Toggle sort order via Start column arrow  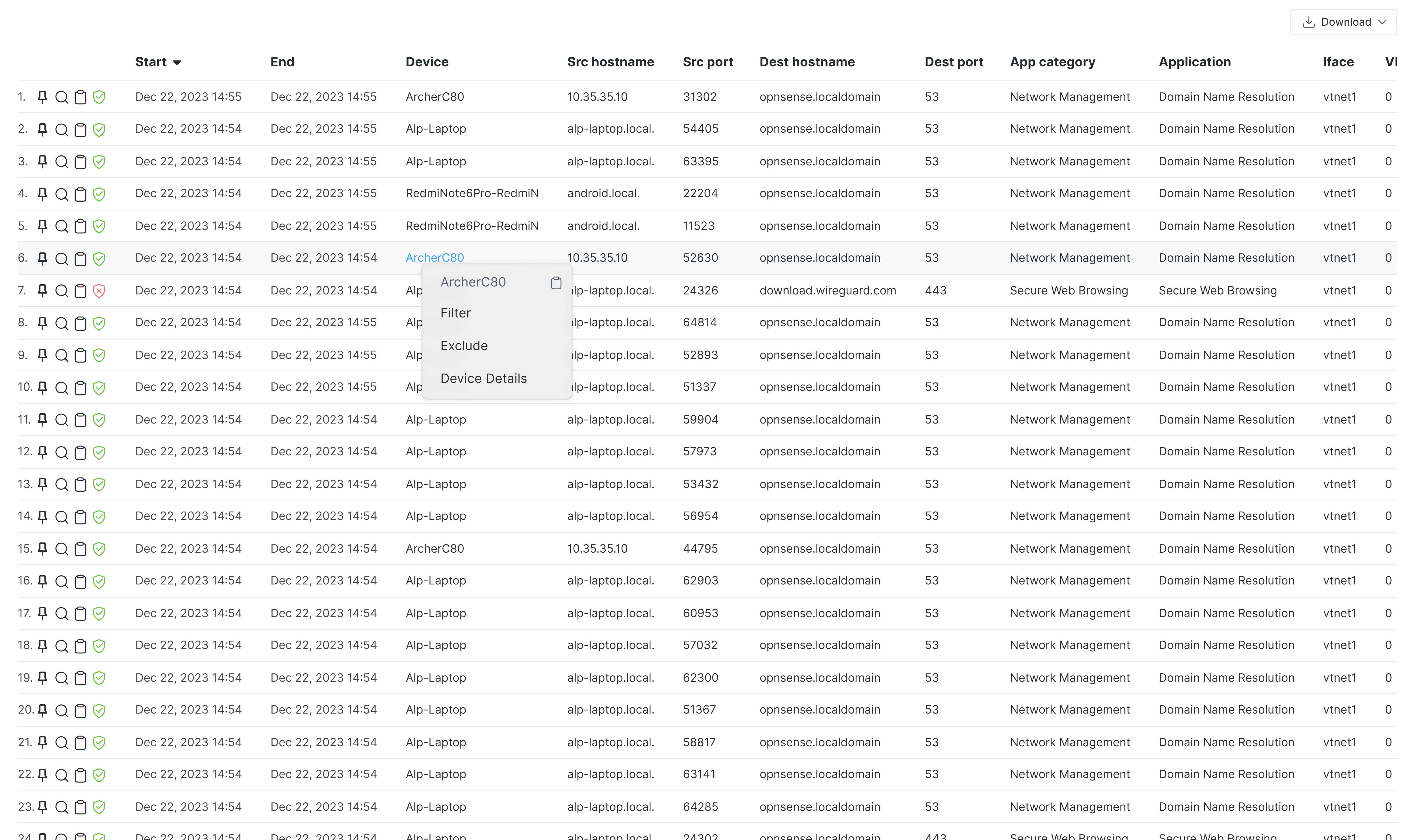click(x=177, y=63)
